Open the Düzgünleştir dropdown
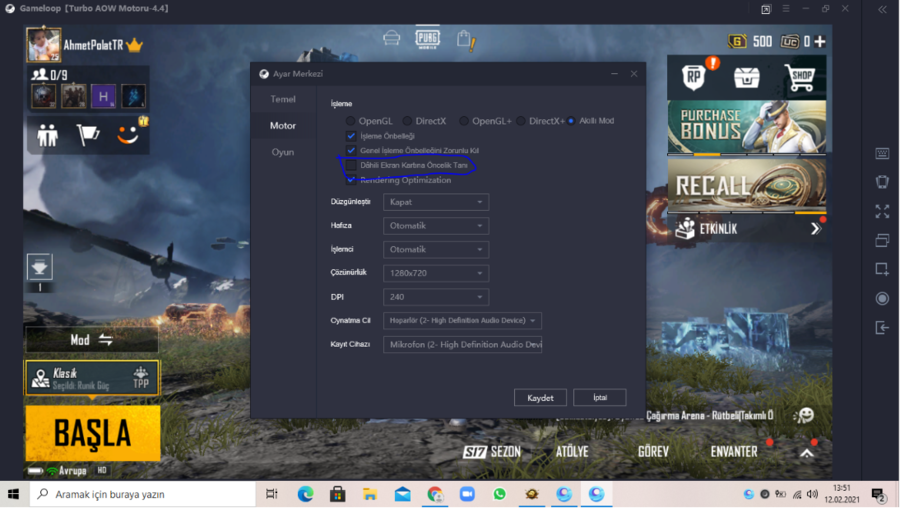This screenshot has height=508, width=900. 436,202
